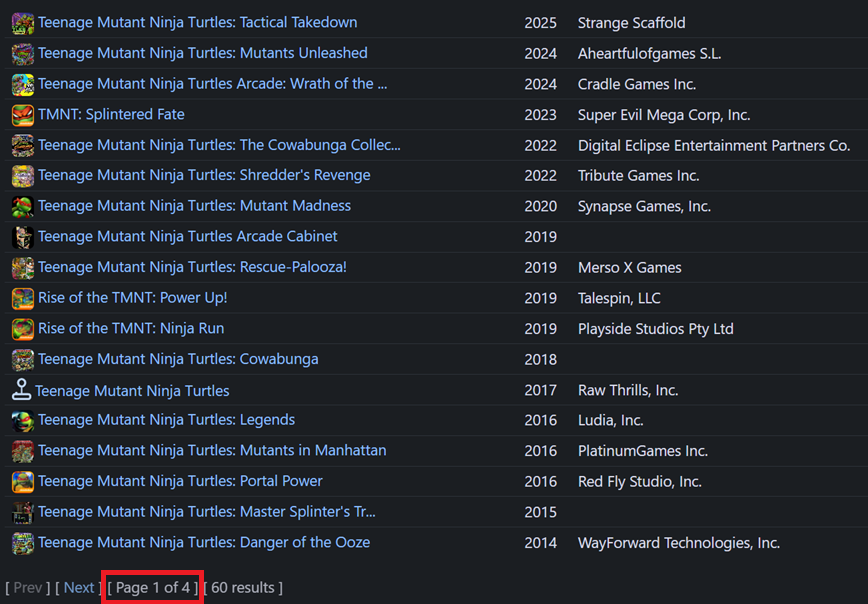The height and width of the screenshot is (604, 868).
Task: Click the Danger of the Ooze game icon
Action: click(x=23, y=543)
